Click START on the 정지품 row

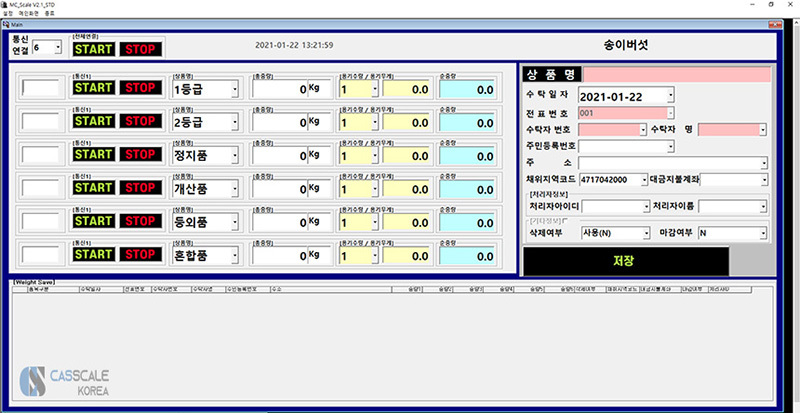tap(93, 154)
